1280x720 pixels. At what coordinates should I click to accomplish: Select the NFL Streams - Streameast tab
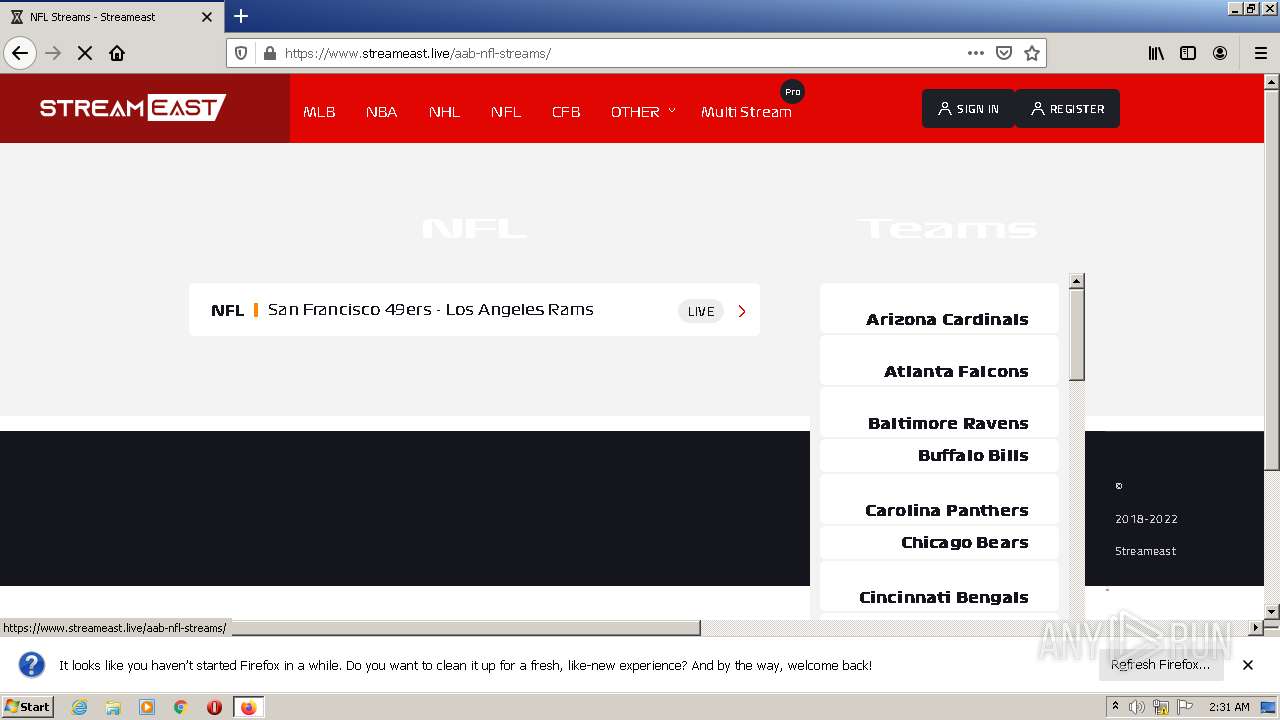point(112,17)
